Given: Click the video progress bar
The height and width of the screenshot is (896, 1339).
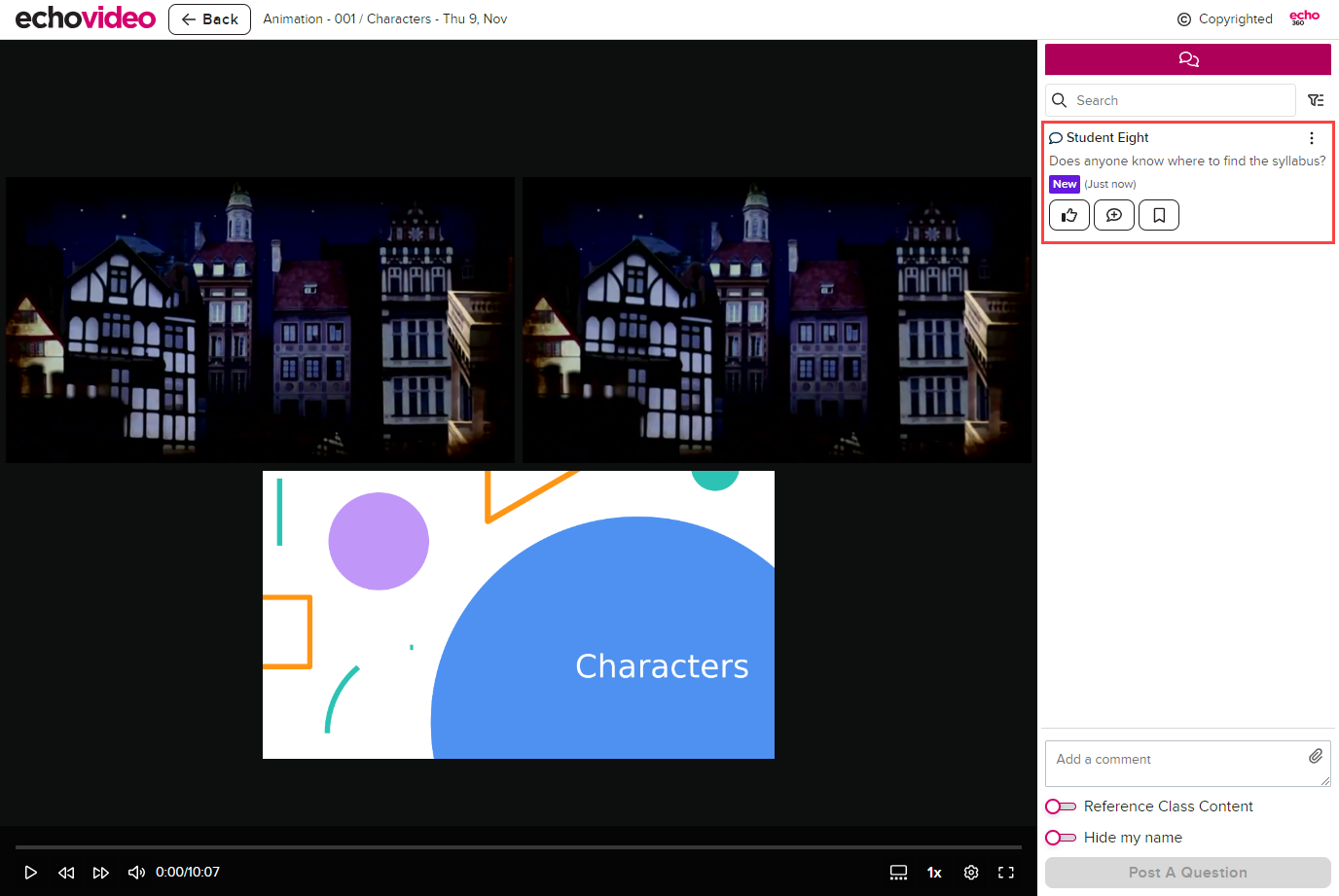Looking at the screenshot, I should (x=519, y=847).
